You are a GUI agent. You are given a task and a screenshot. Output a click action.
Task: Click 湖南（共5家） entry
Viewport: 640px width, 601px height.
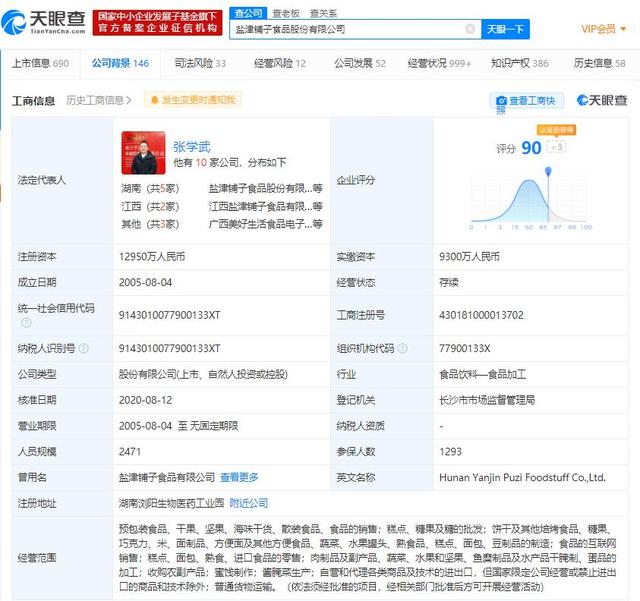point(150,188)
